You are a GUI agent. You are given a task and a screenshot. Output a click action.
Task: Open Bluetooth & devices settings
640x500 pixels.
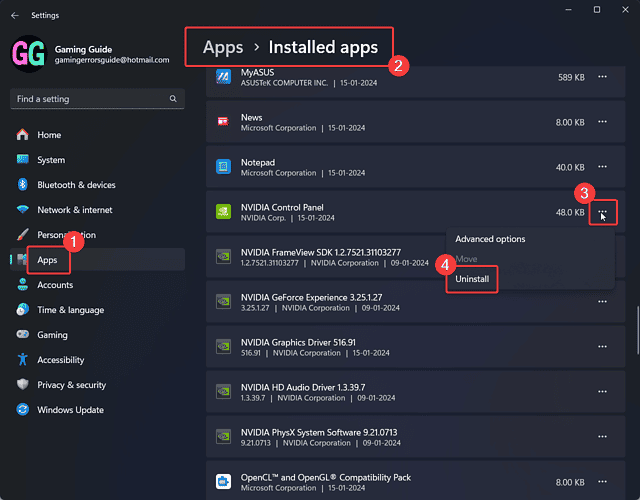click(x=76, y=185)
